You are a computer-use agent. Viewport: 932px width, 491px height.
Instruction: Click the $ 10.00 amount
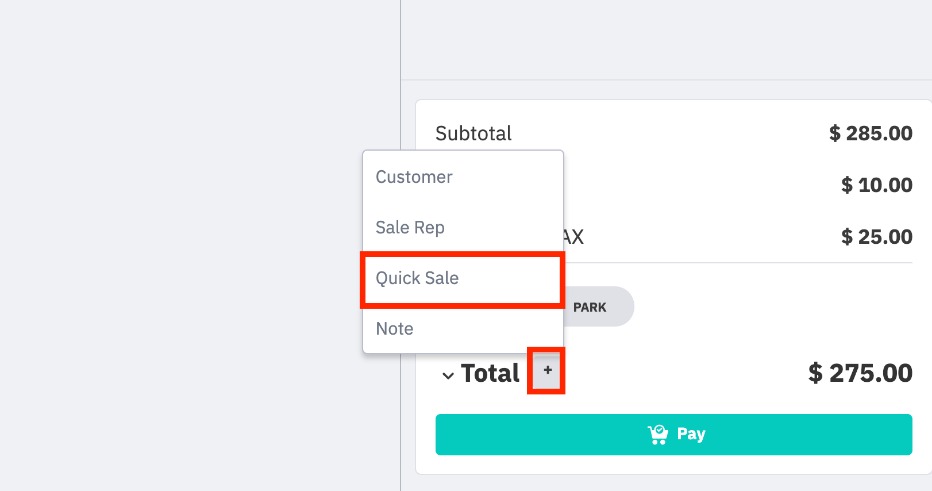[x=877, y=185]
